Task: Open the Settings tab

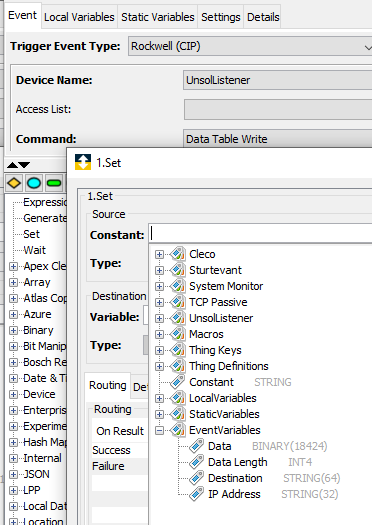Action: (221, 17)
